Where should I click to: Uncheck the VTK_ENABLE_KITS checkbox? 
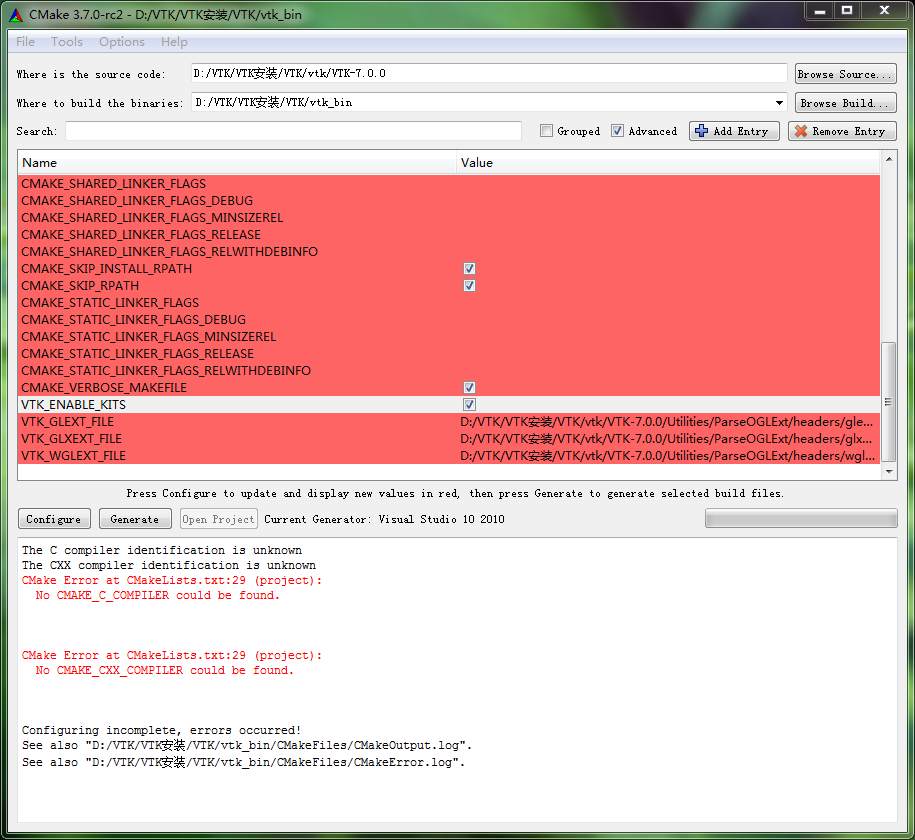coord(469,405)
